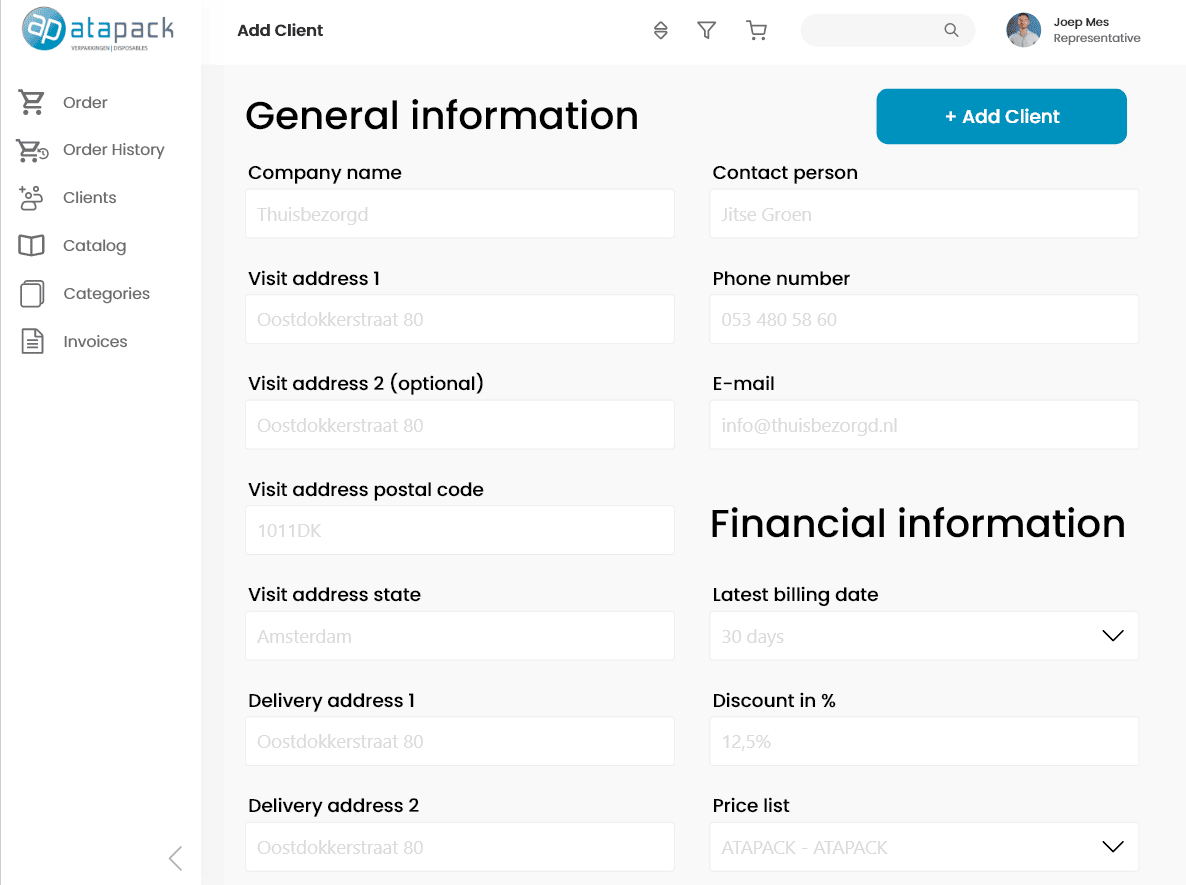Open the Invoices menu item
The width and height of the screenshot is (1186, 885).
pyautogui.click(x=95, y=342)
